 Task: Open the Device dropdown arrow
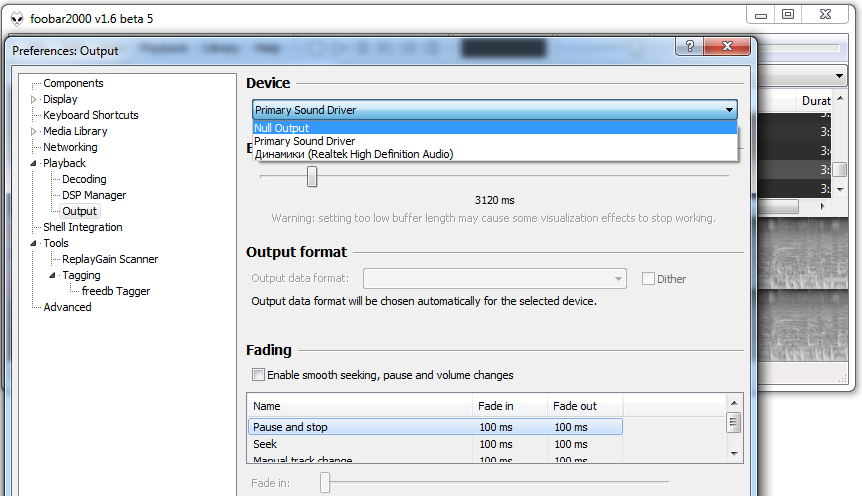click(x=729, y=110)
